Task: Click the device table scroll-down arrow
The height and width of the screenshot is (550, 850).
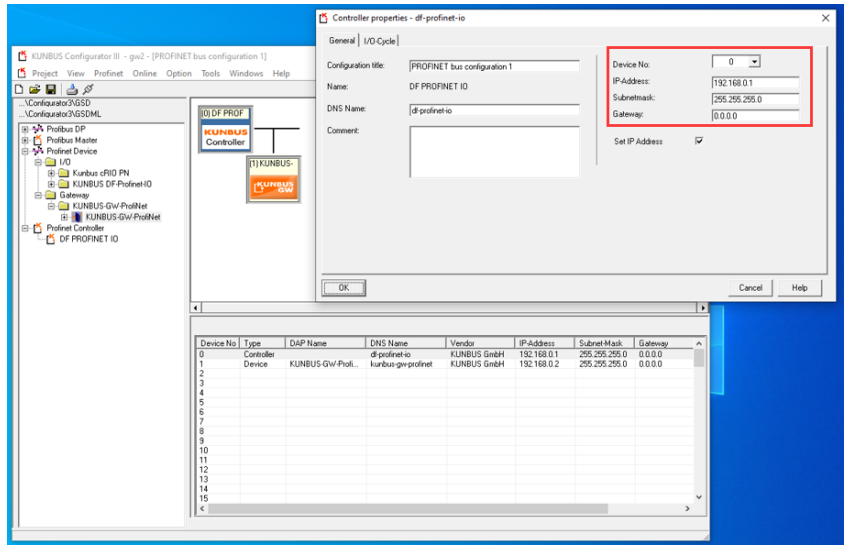Action: 699,497
